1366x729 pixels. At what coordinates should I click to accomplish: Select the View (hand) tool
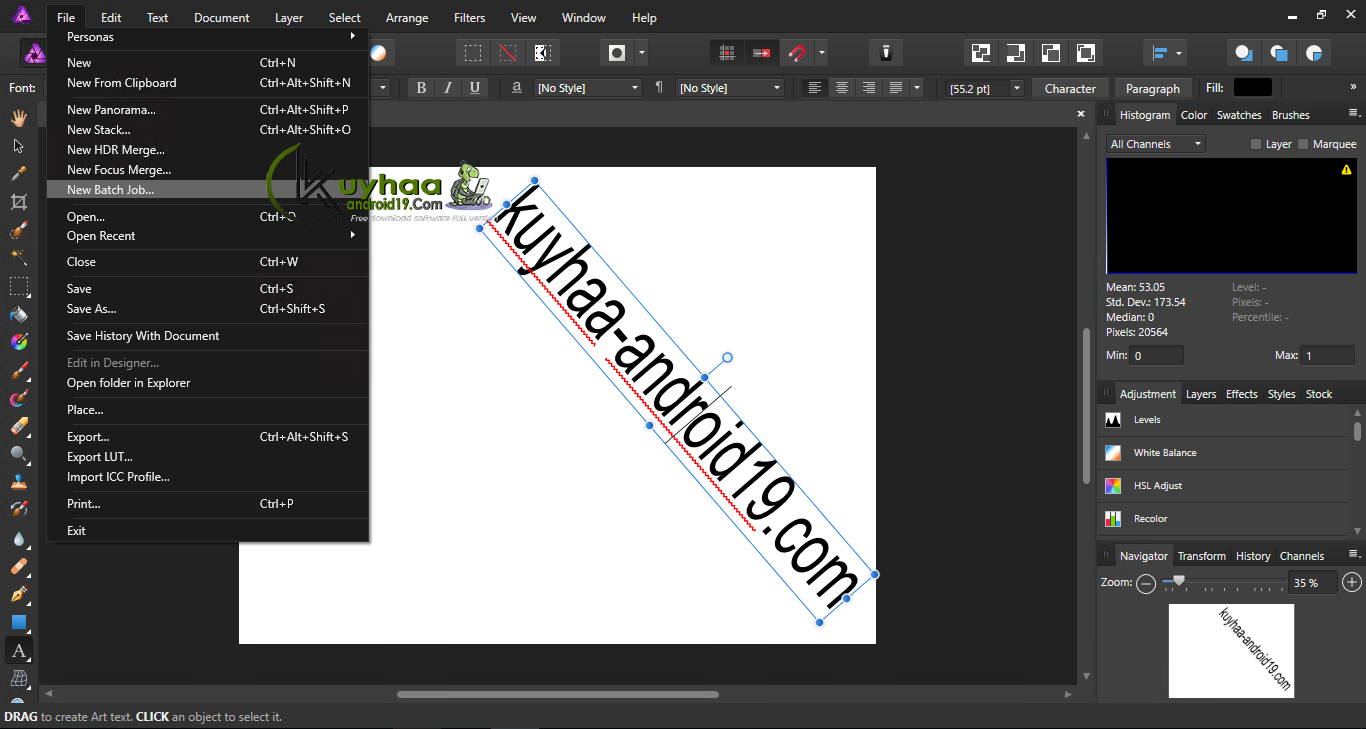pyautogui.click(x=18, y=118)
